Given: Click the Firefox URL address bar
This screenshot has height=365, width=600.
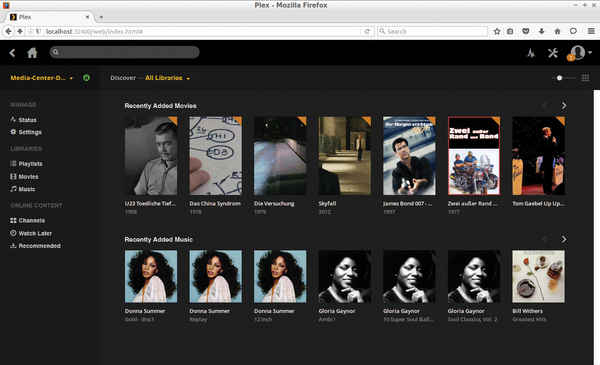Looking at the screenshot, I should [x=202, y=31].
